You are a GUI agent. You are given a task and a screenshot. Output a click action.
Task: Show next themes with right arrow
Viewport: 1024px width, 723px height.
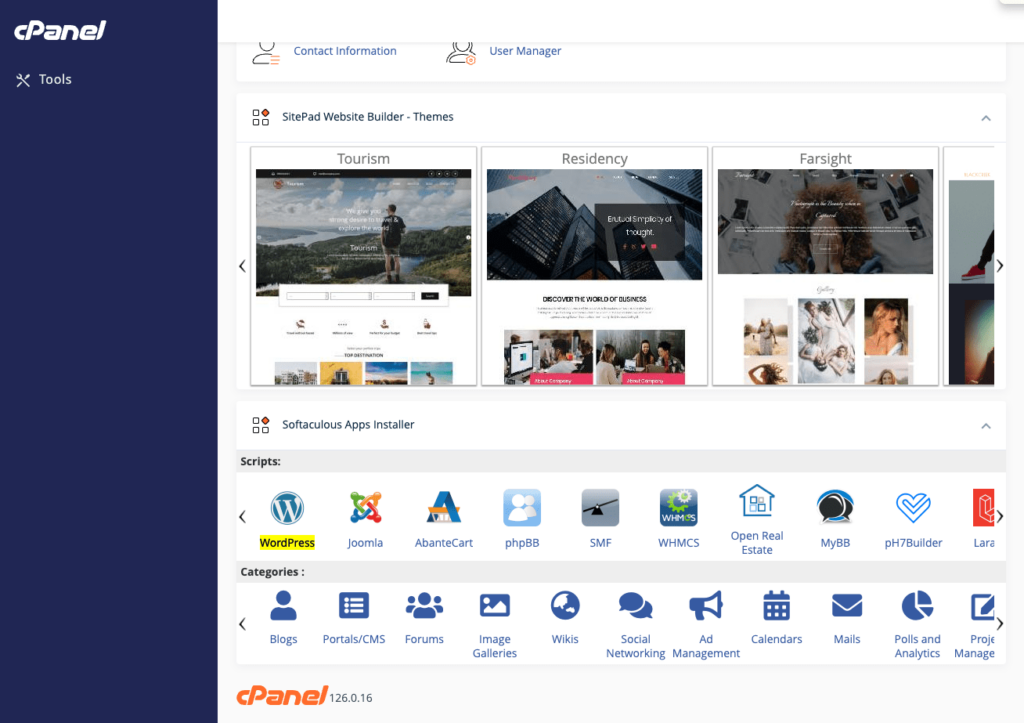pyautogui.click(x=1000, y=266)
